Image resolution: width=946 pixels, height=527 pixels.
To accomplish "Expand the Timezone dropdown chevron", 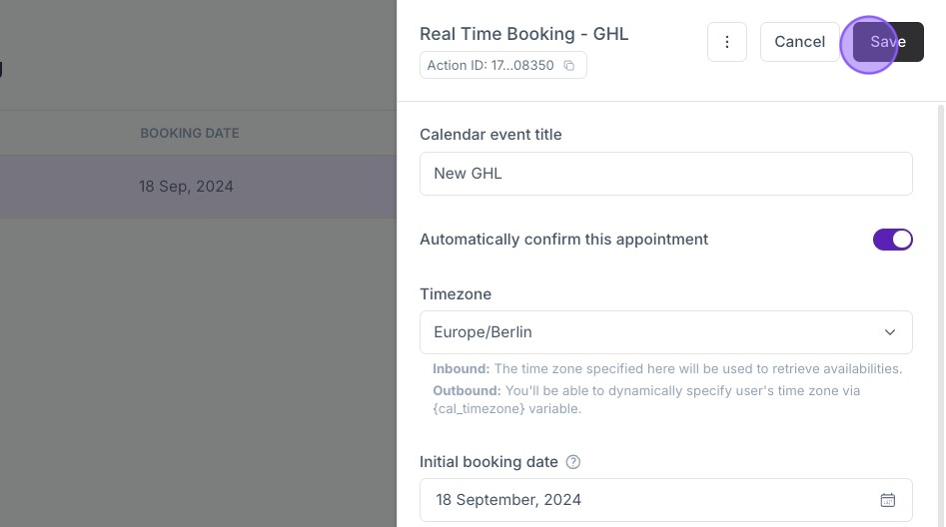I will 890,332.
